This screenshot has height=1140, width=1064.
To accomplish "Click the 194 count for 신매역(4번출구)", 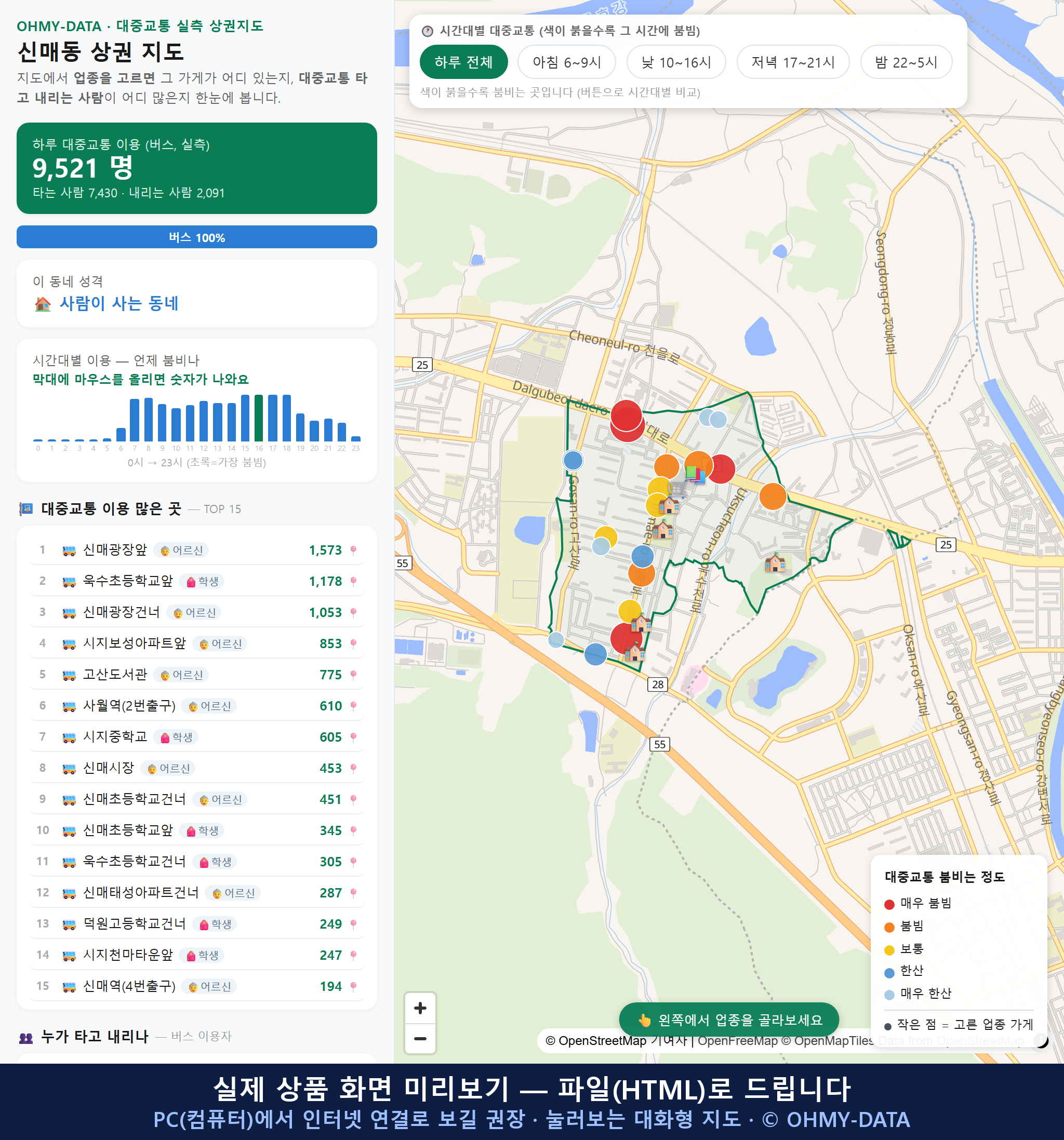I will pyautogui.click(x=330, y=987).
